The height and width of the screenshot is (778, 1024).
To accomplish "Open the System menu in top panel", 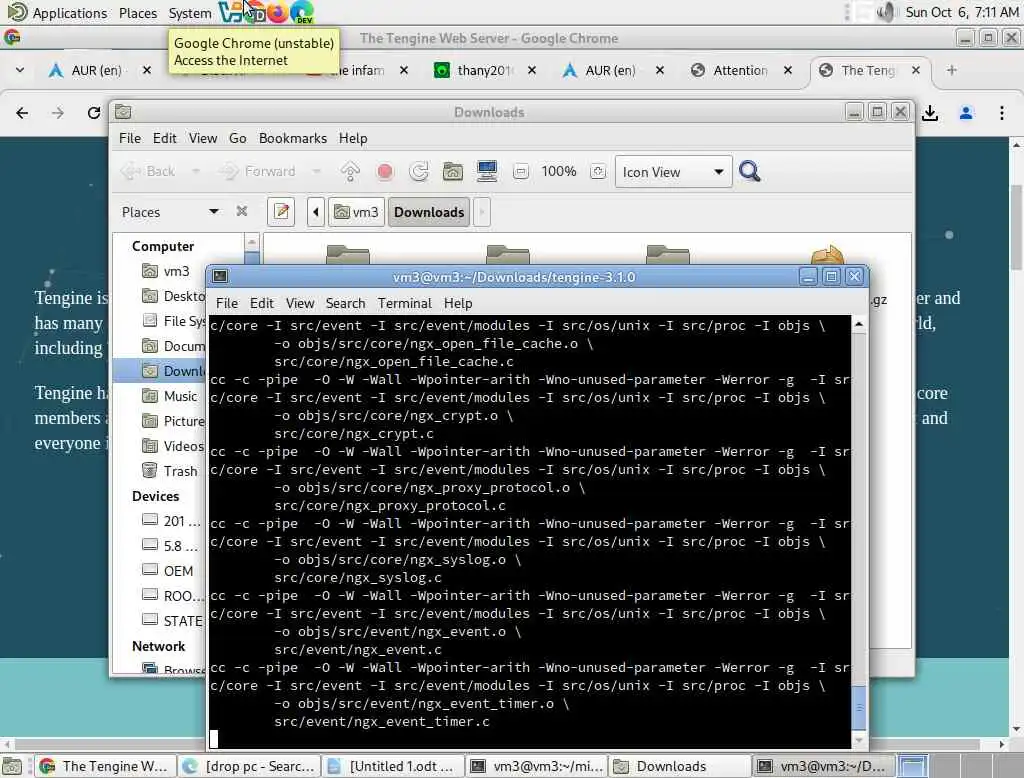I will click(189, 12).
